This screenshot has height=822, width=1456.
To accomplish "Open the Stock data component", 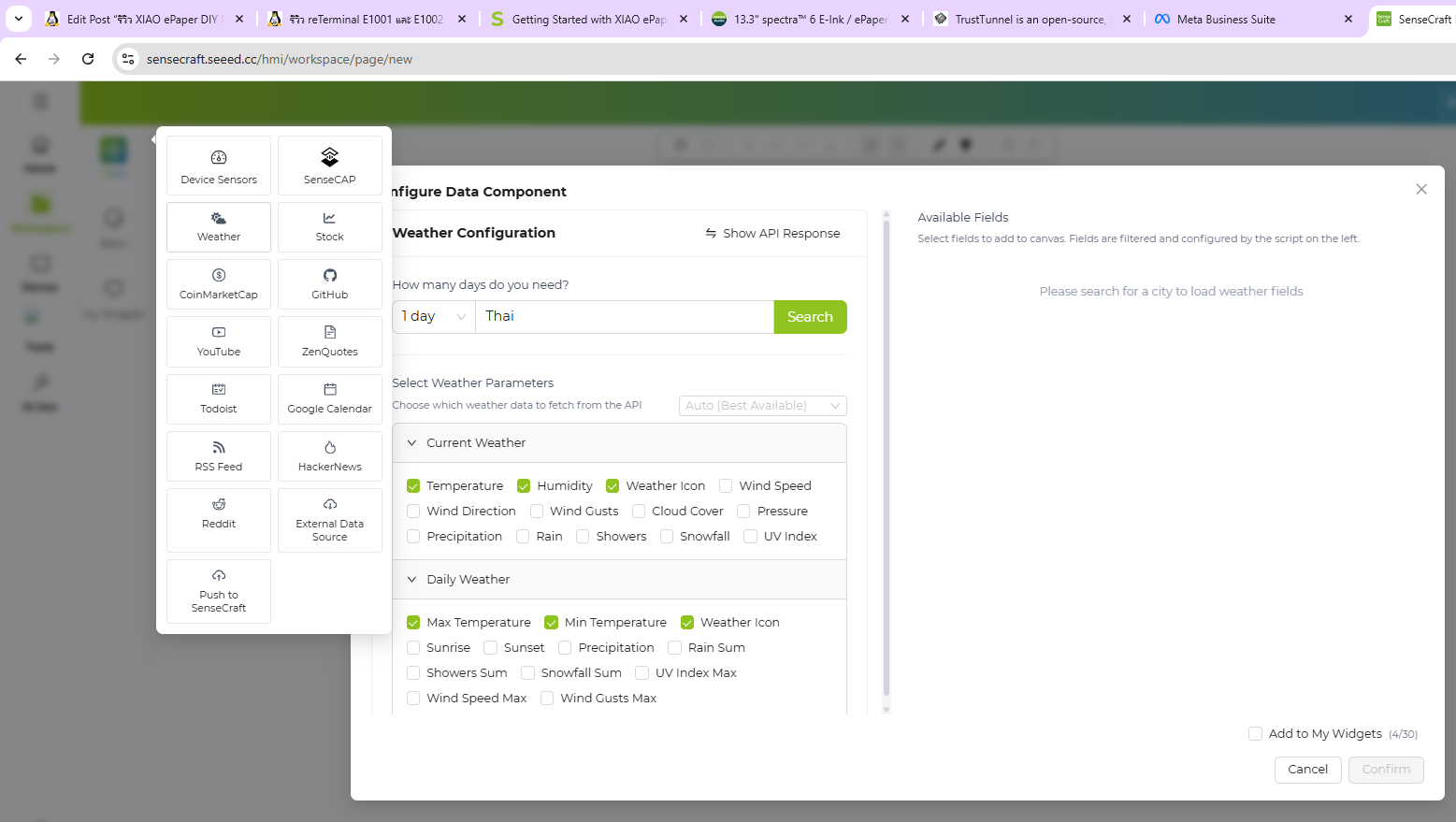I will (329, 227).
